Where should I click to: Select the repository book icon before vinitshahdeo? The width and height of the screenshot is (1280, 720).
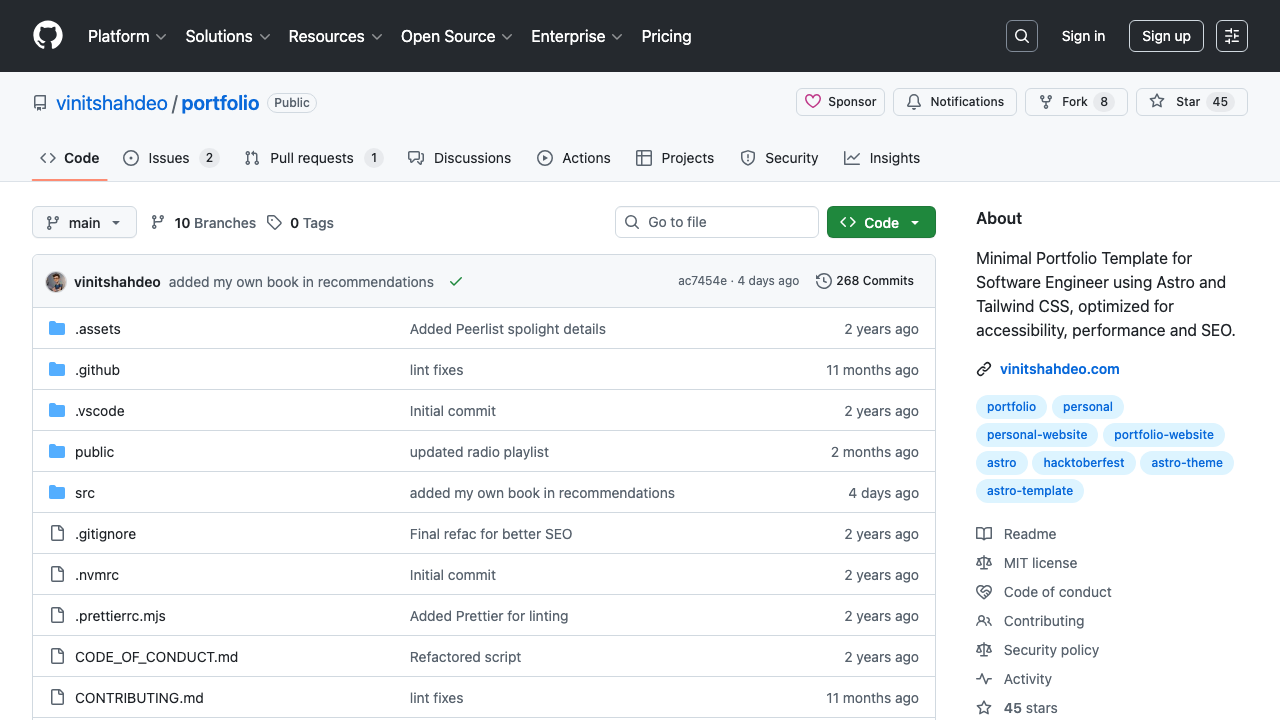tap(39, 102)
